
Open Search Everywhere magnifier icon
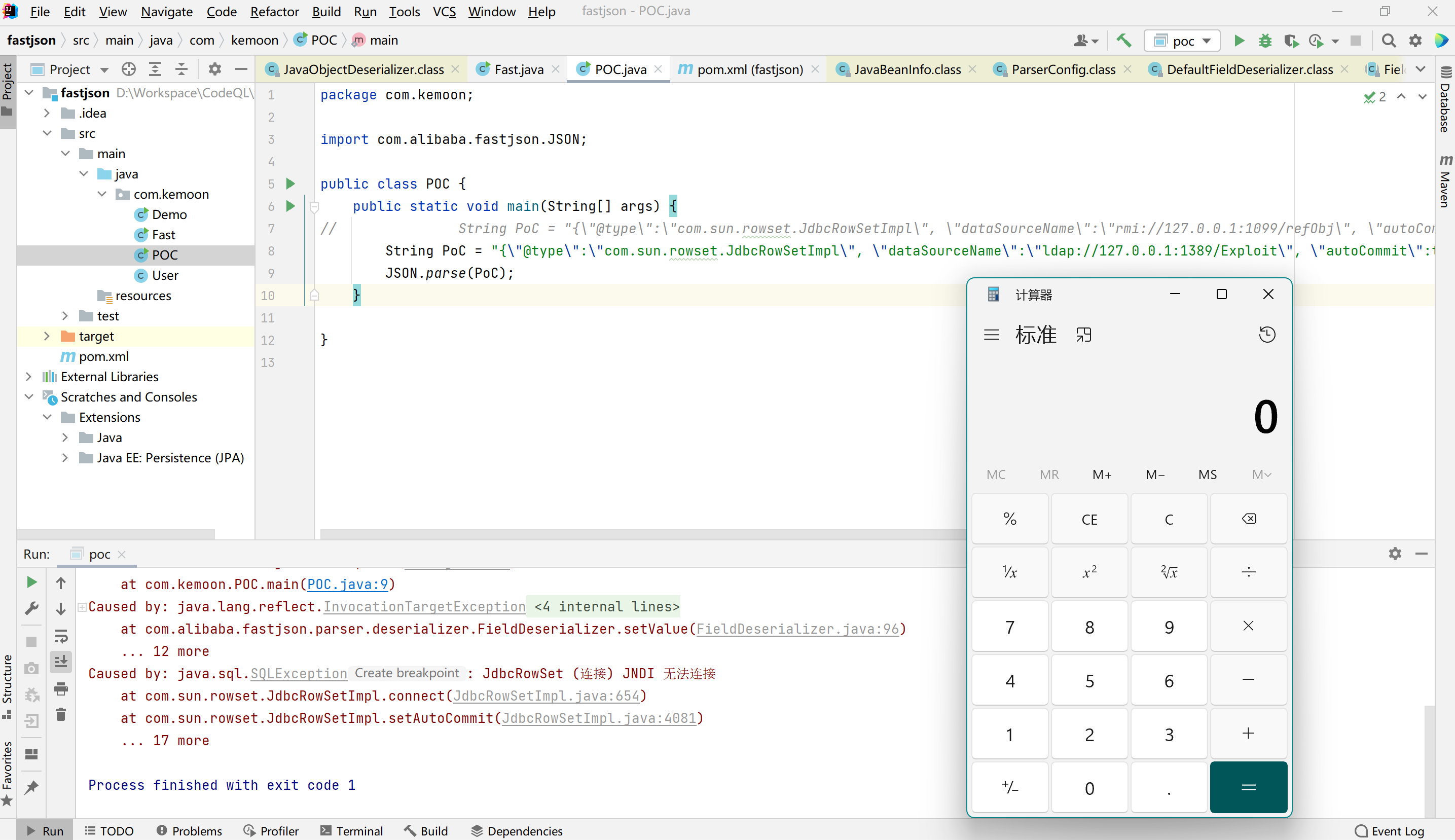(1388, 41)
